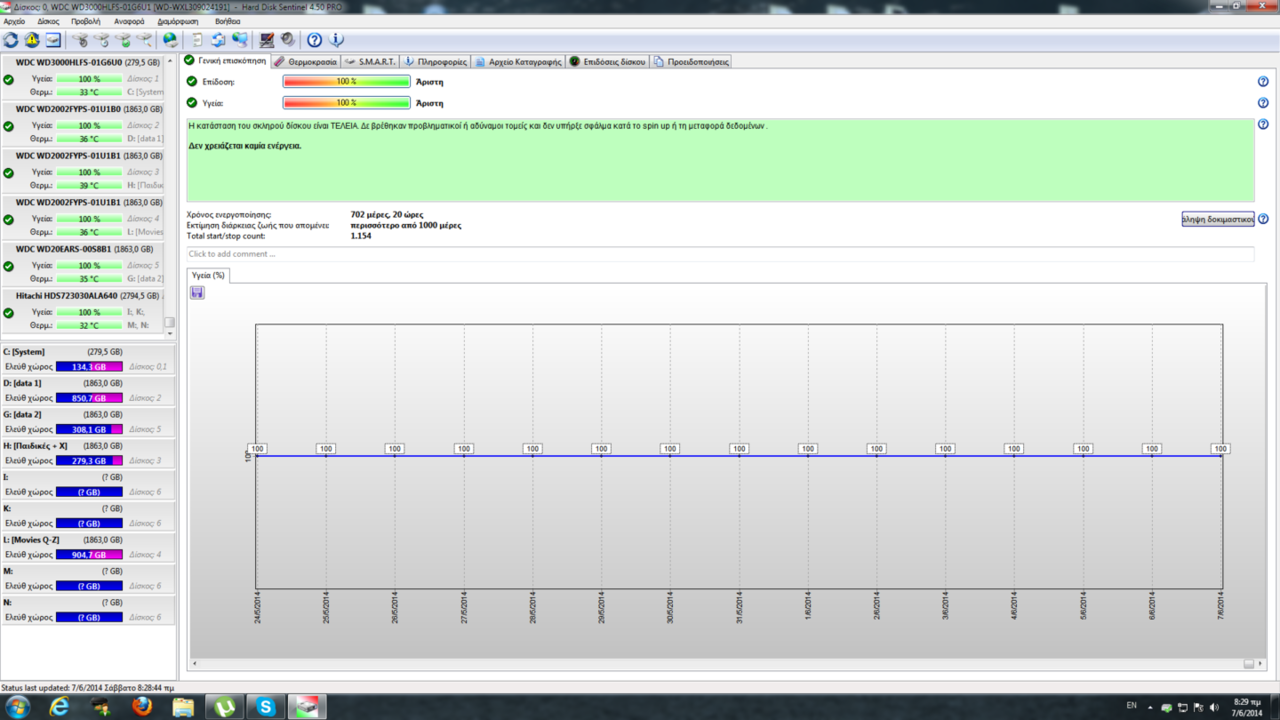Click the volume icon in system tray
The image size is (1280, 720).
coord(1214,708)
